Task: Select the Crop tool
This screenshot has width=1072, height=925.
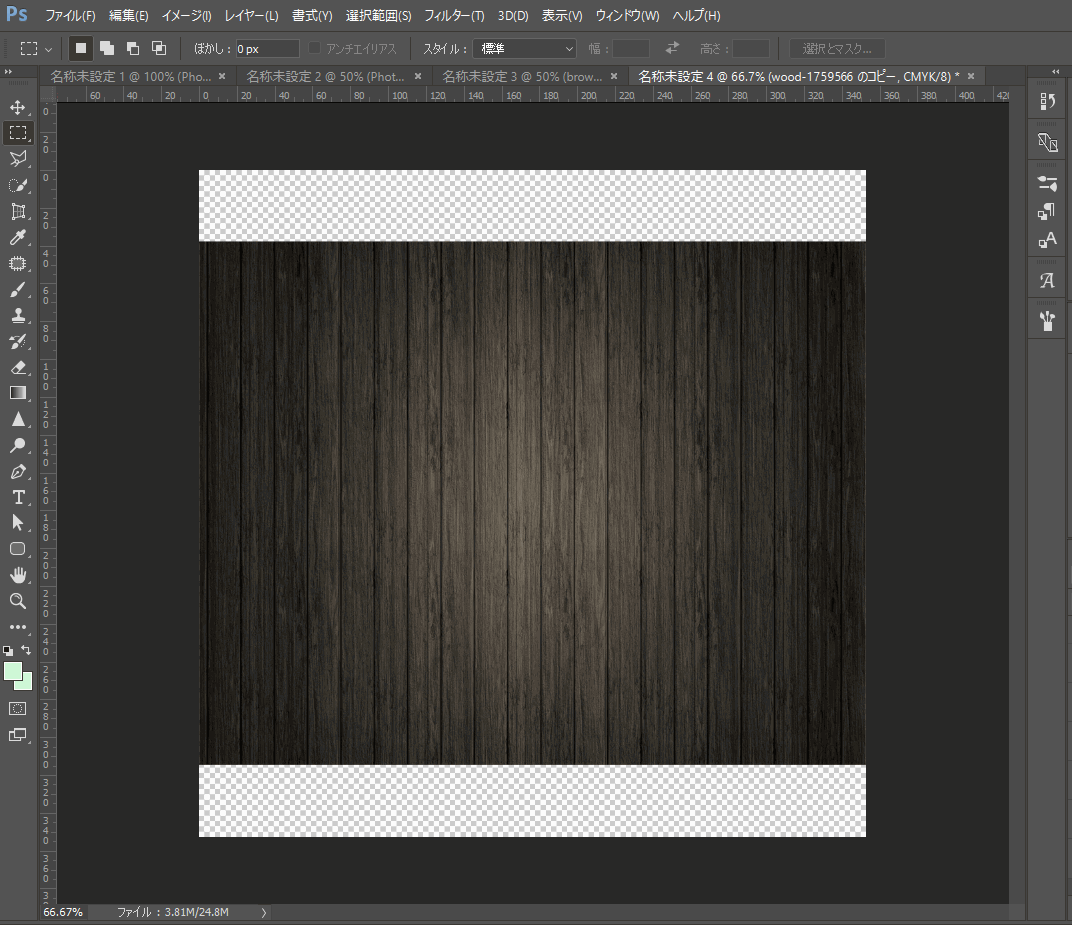Action: click(18, 211)
